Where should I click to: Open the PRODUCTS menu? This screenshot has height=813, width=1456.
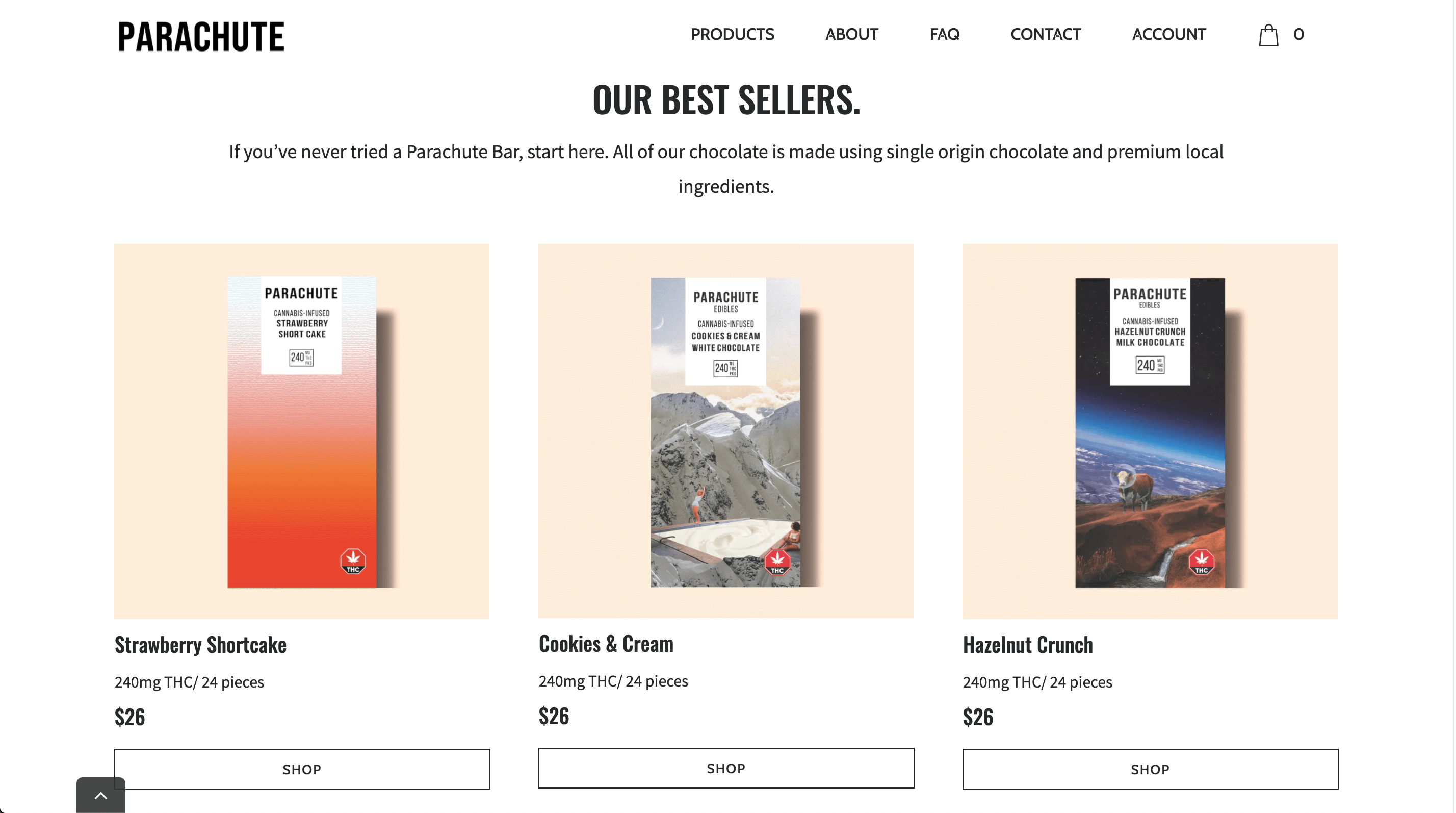(732, 35)
